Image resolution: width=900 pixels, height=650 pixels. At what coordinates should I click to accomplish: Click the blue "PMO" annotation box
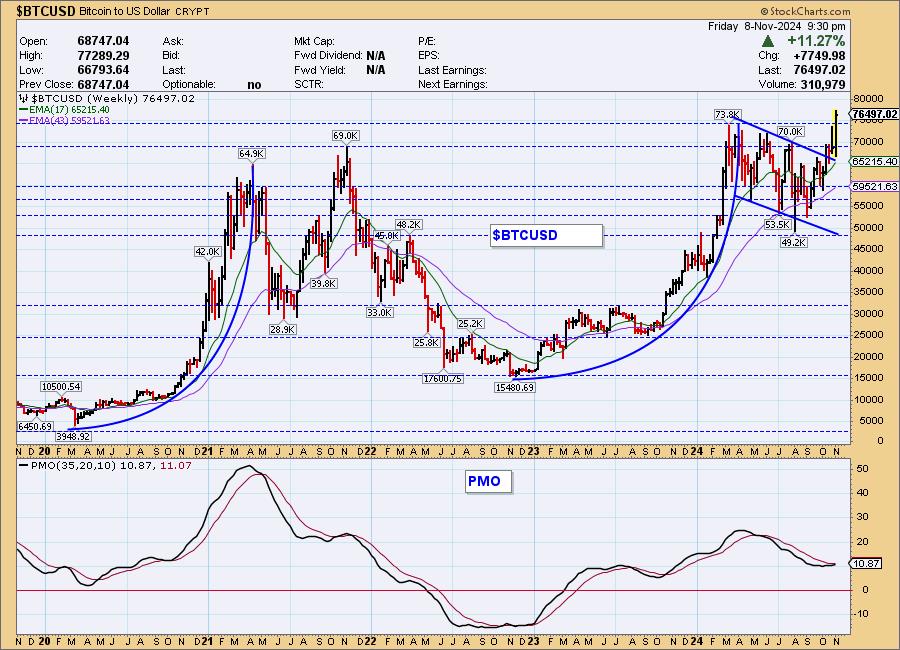tap(488, 481)
